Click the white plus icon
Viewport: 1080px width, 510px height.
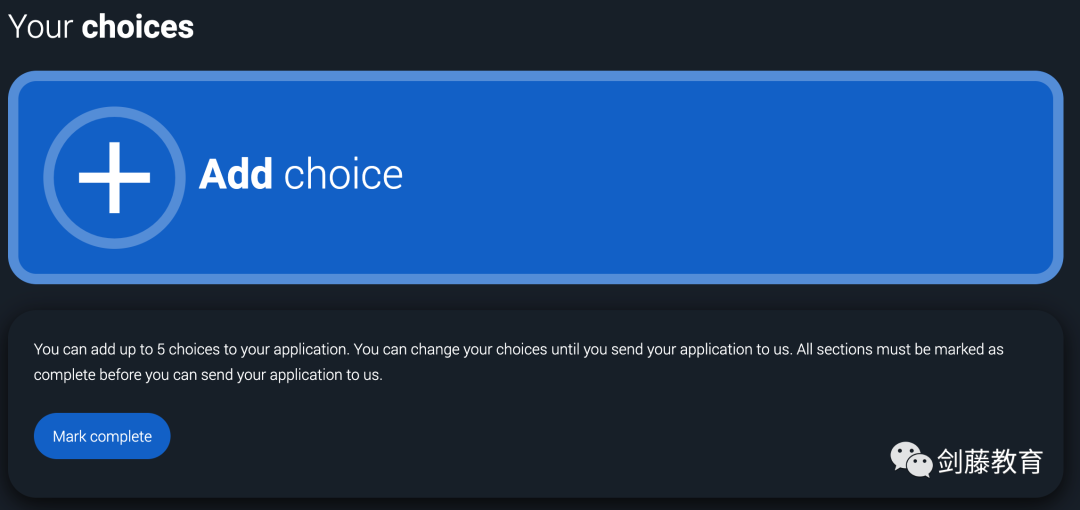click(x=114, y=177)
